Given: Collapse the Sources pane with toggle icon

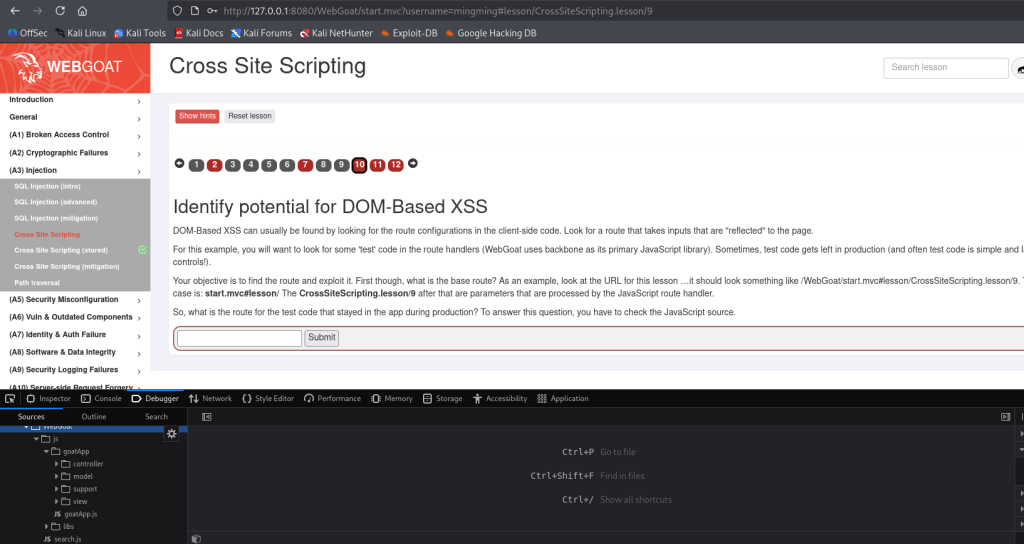Looking at the screenshot, I should pyautogui.click(x=206, y=417).
